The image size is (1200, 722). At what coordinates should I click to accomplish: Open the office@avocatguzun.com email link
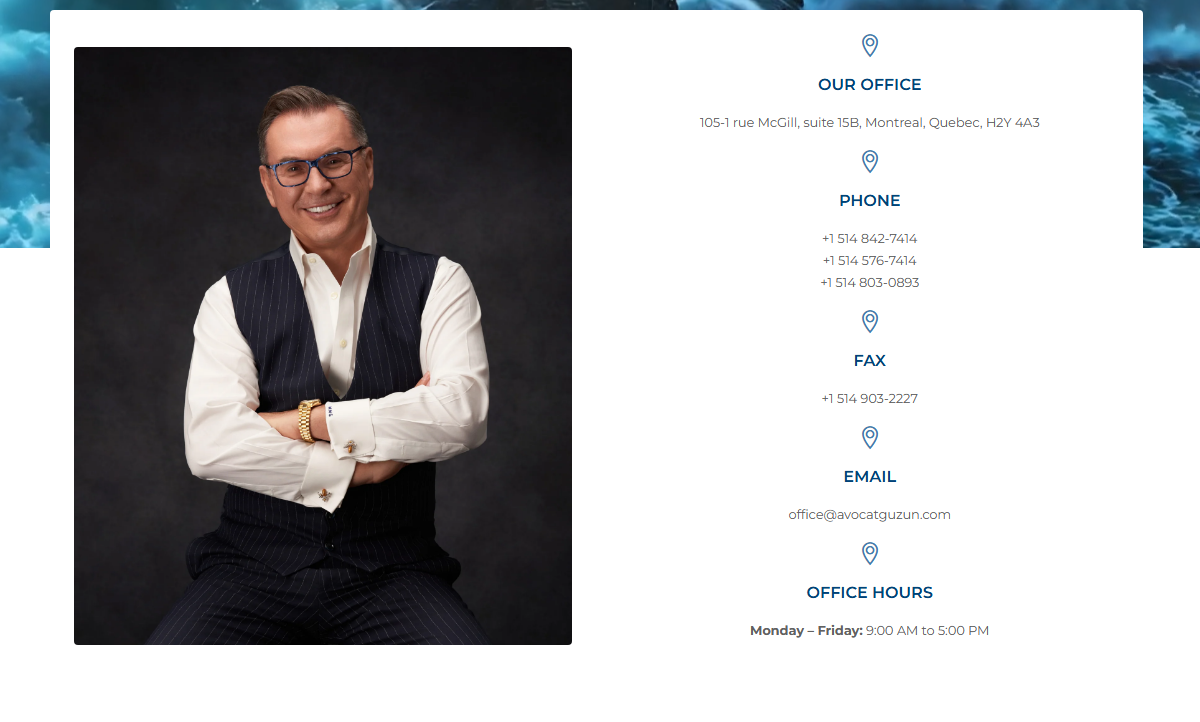[x=870, y=515]
